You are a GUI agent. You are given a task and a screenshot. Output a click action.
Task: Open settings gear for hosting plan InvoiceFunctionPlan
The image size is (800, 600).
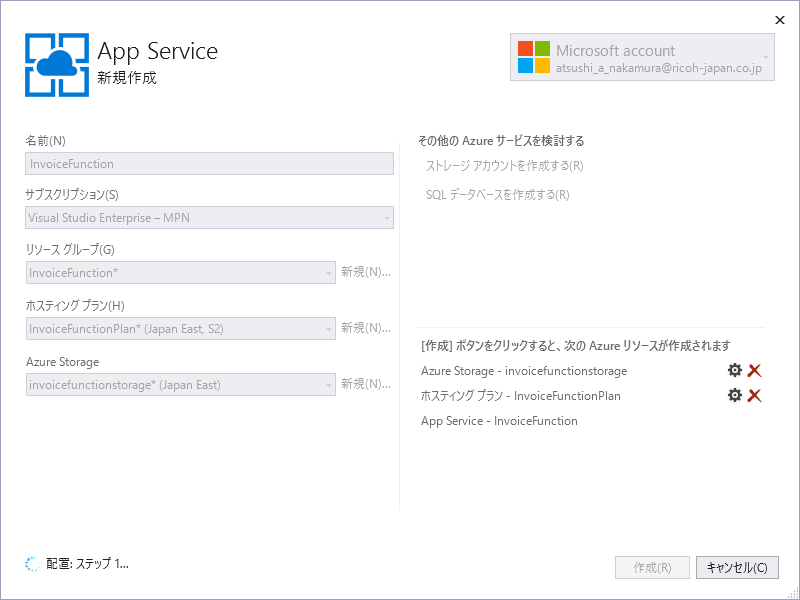734,395
